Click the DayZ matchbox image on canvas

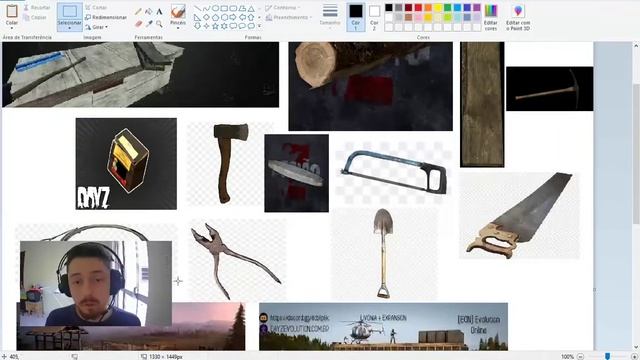(126, 164)
